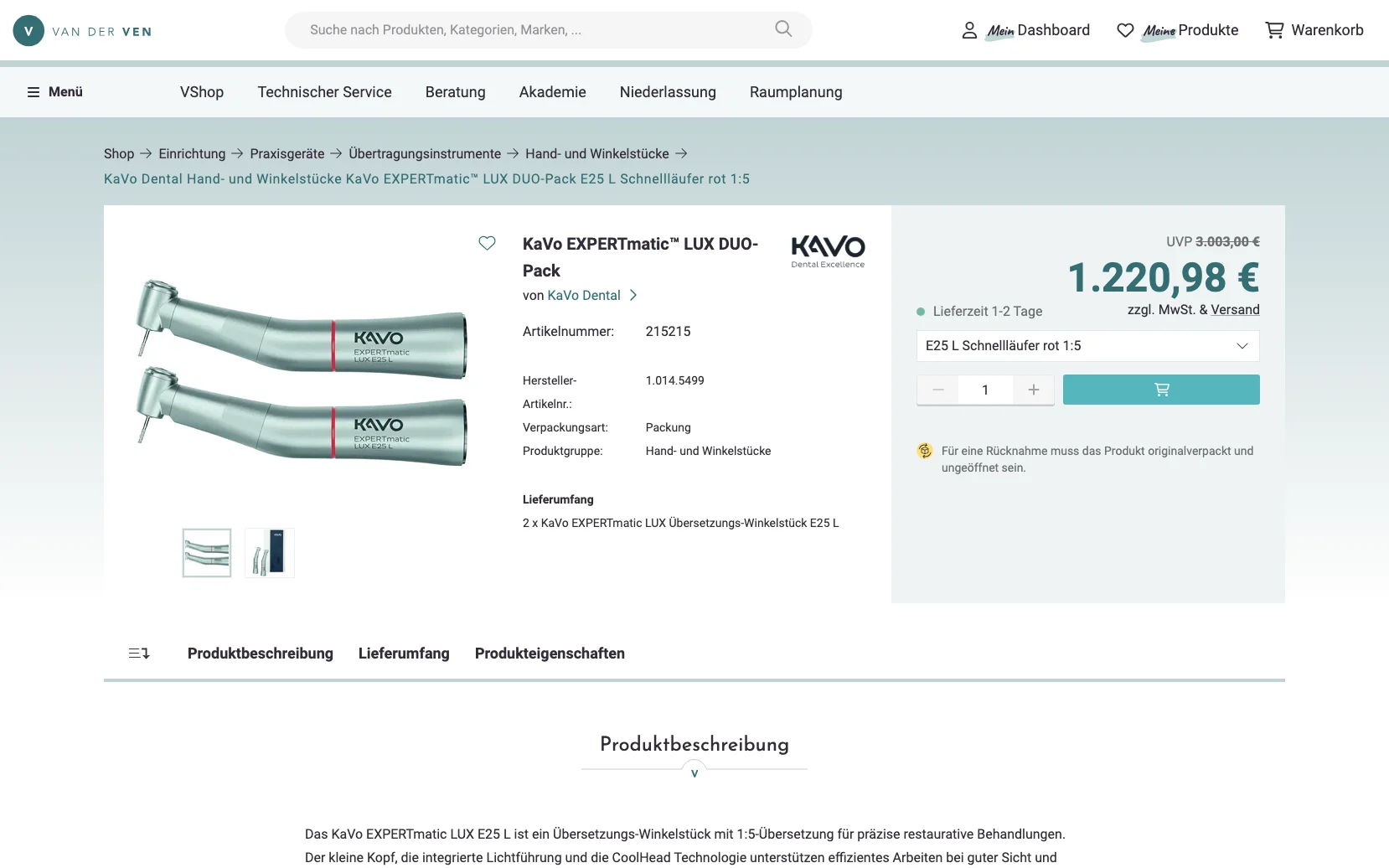Go to Einrichtung breadcrumb

192,153
